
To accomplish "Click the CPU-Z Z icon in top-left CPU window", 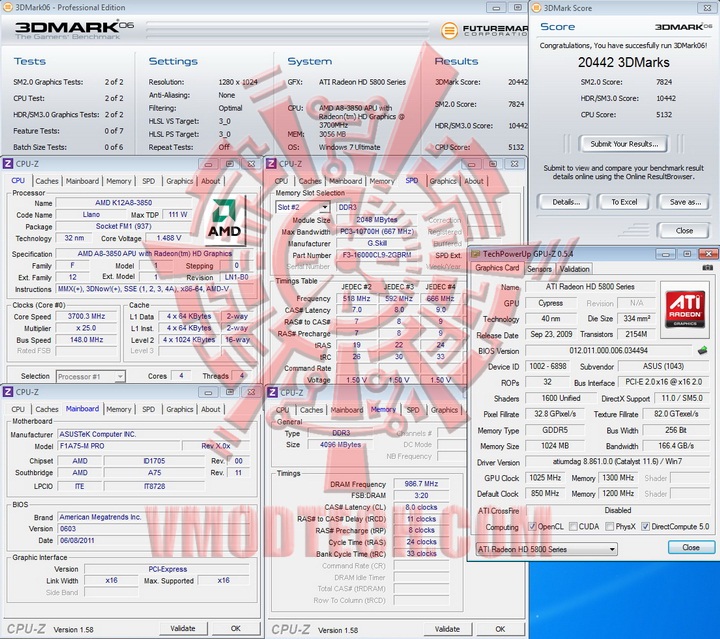I will tap(8, 164).
